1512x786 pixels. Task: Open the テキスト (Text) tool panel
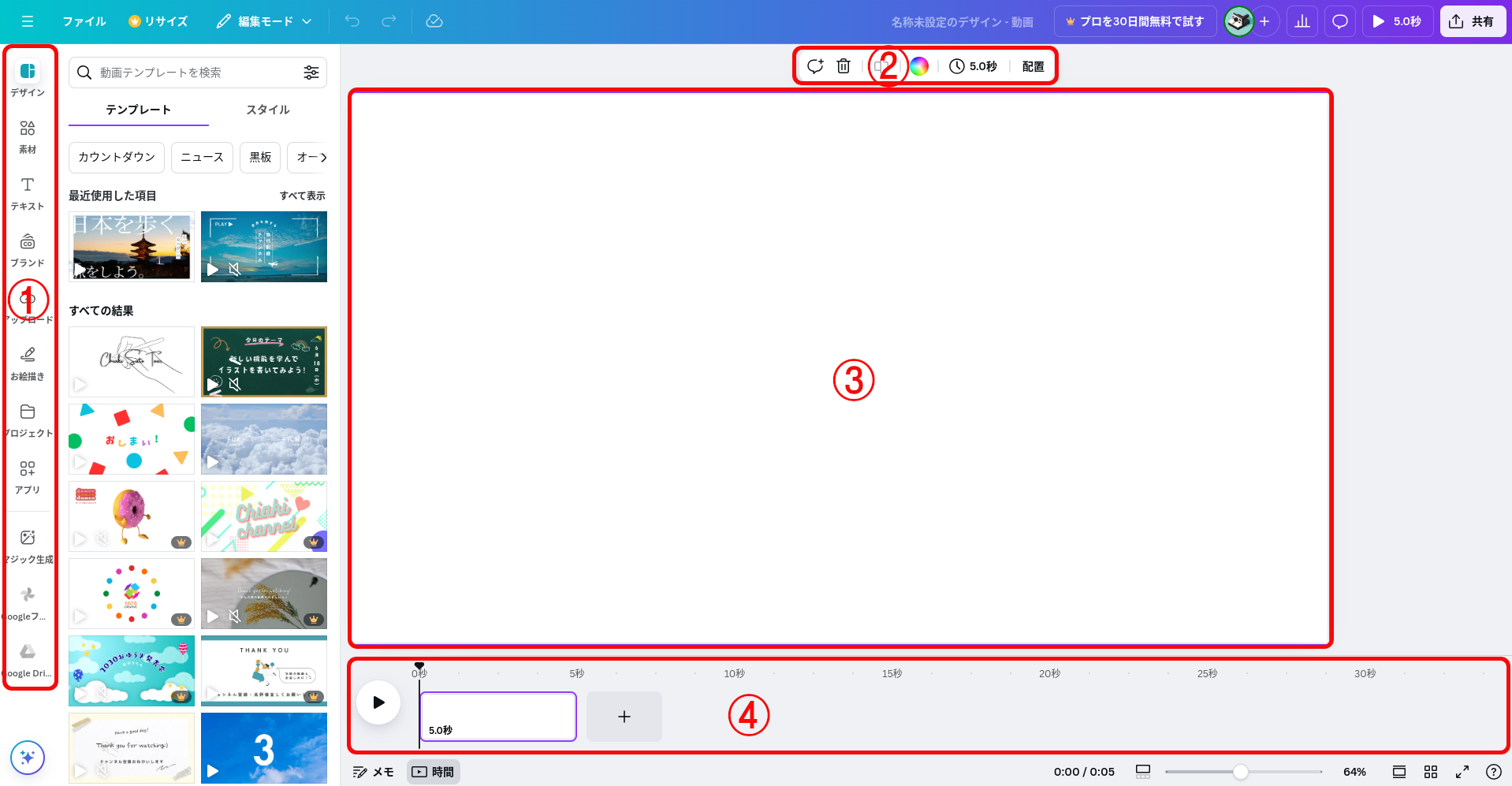tap(28, 193)
